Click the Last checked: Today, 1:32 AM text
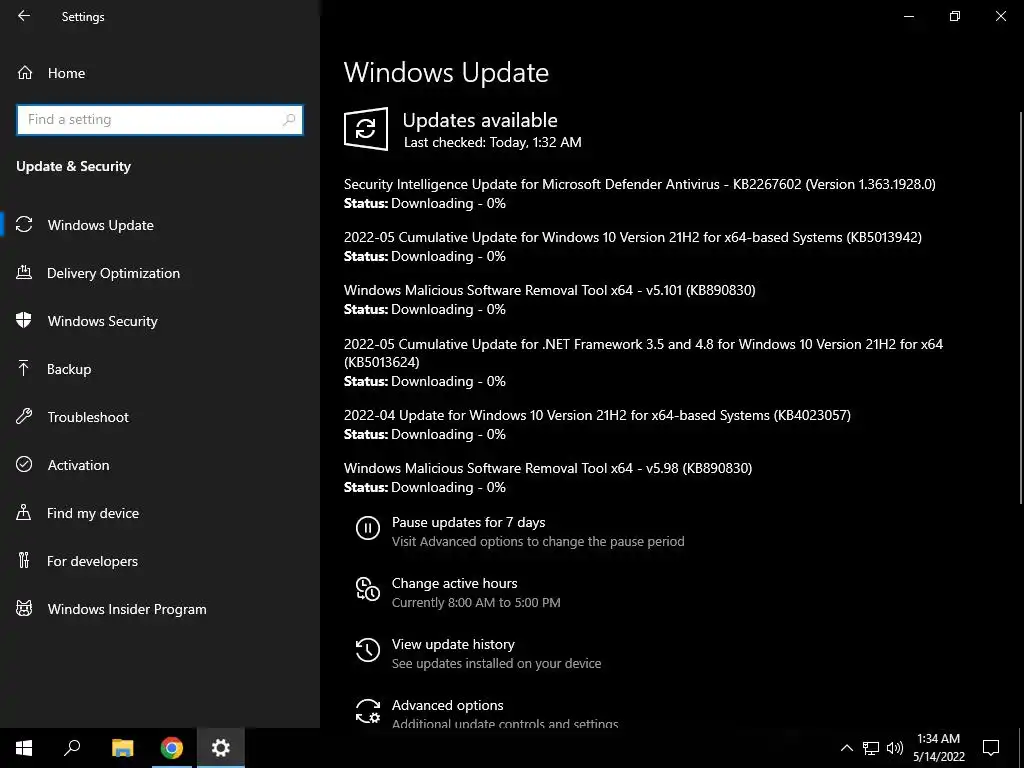The height and width of the screenshot is (768, 1024). [x=492, y=142]
